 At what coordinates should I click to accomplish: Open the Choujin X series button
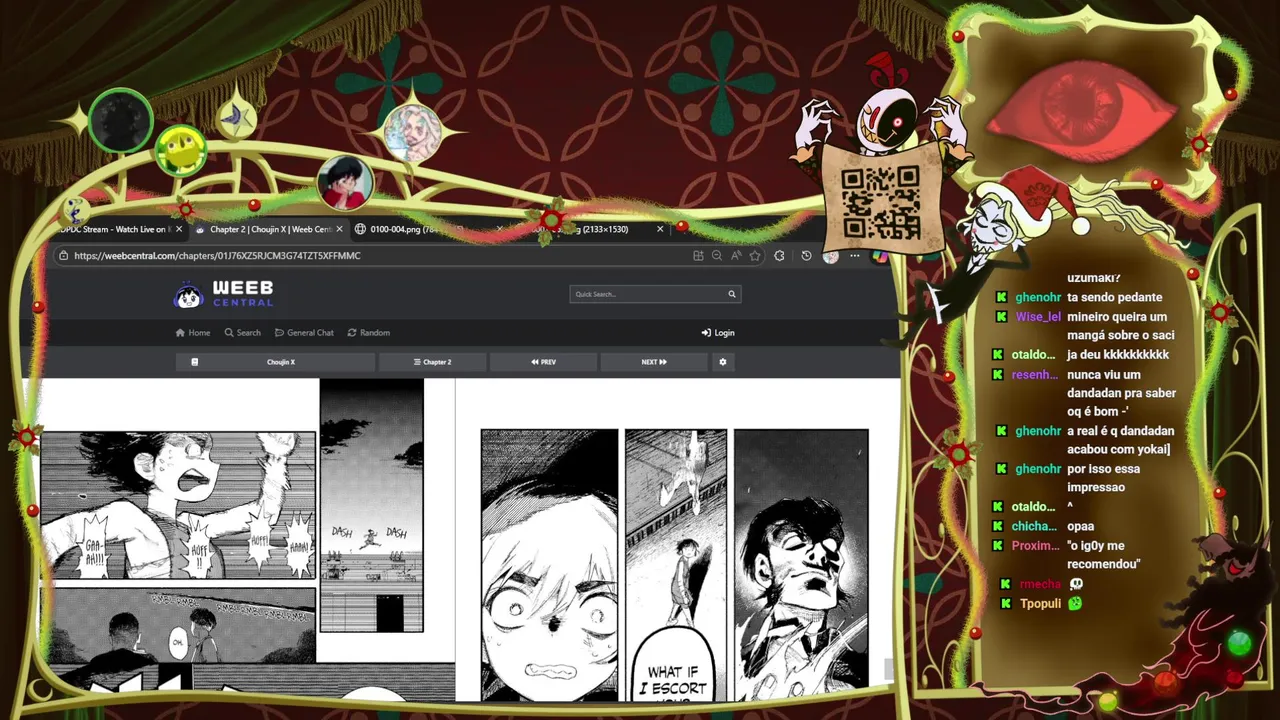[275, 362]
